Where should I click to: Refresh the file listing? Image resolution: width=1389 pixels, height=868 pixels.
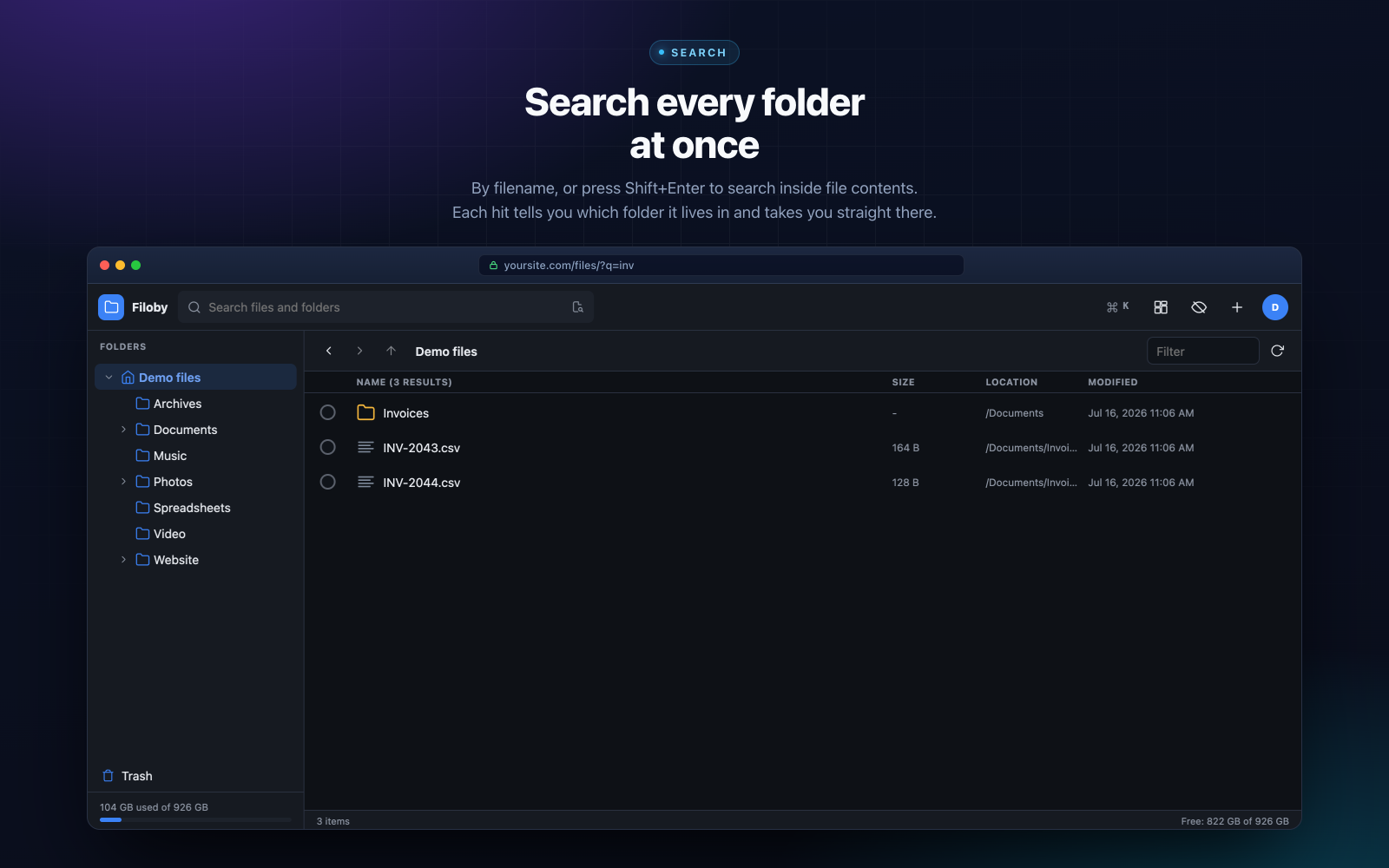[x=1277, y=351]
